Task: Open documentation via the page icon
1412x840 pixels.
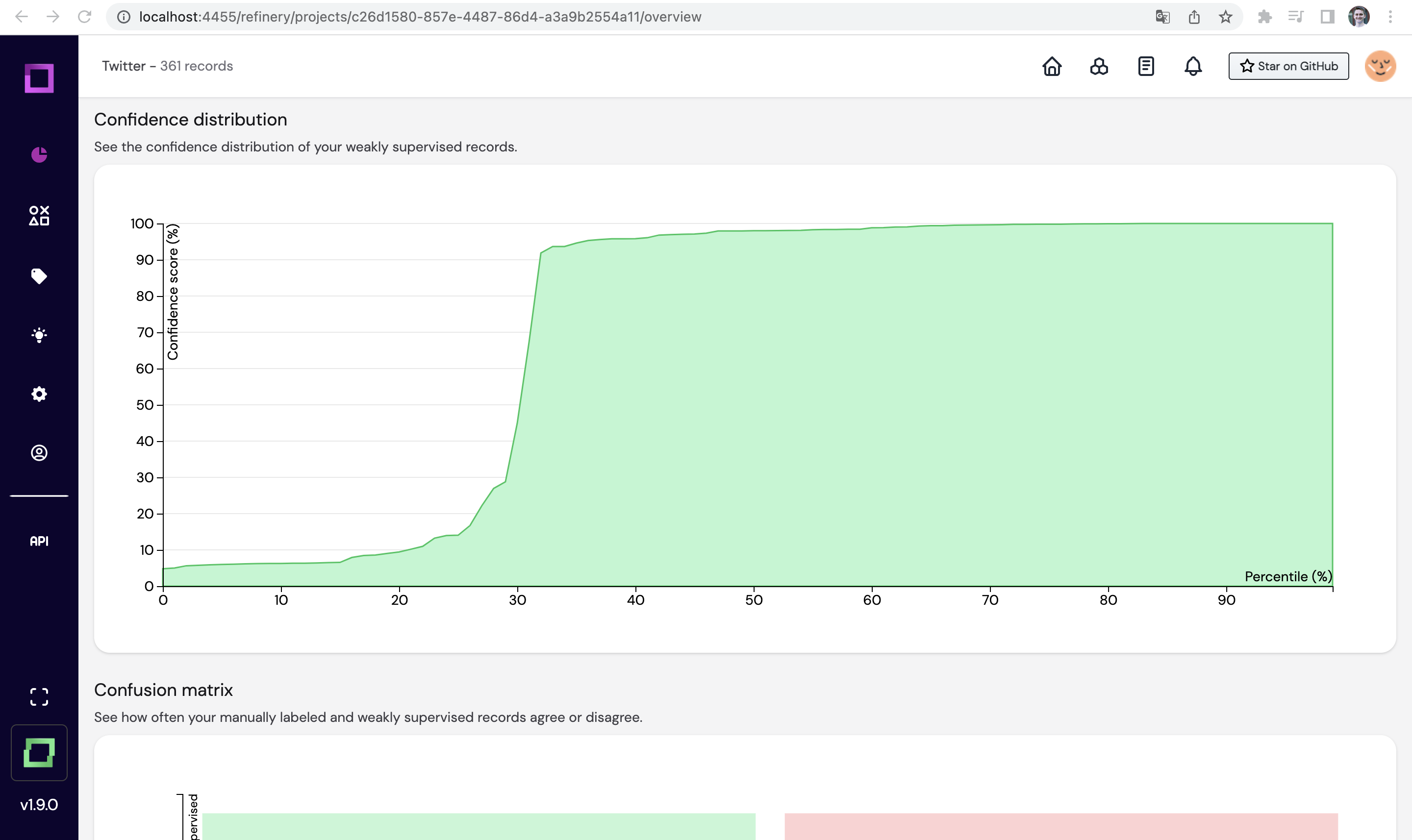Action: pos(1146,66)
